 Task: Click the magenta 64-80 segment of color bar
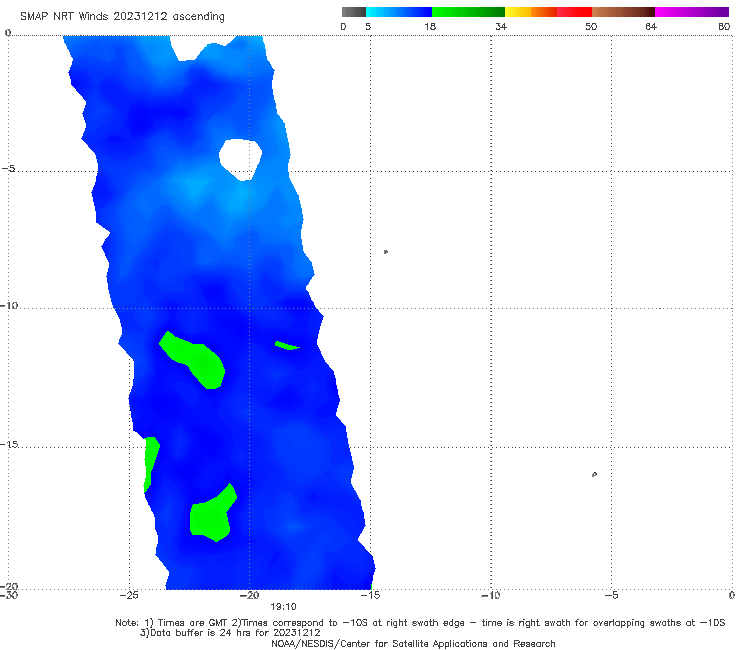coord(692,12)
